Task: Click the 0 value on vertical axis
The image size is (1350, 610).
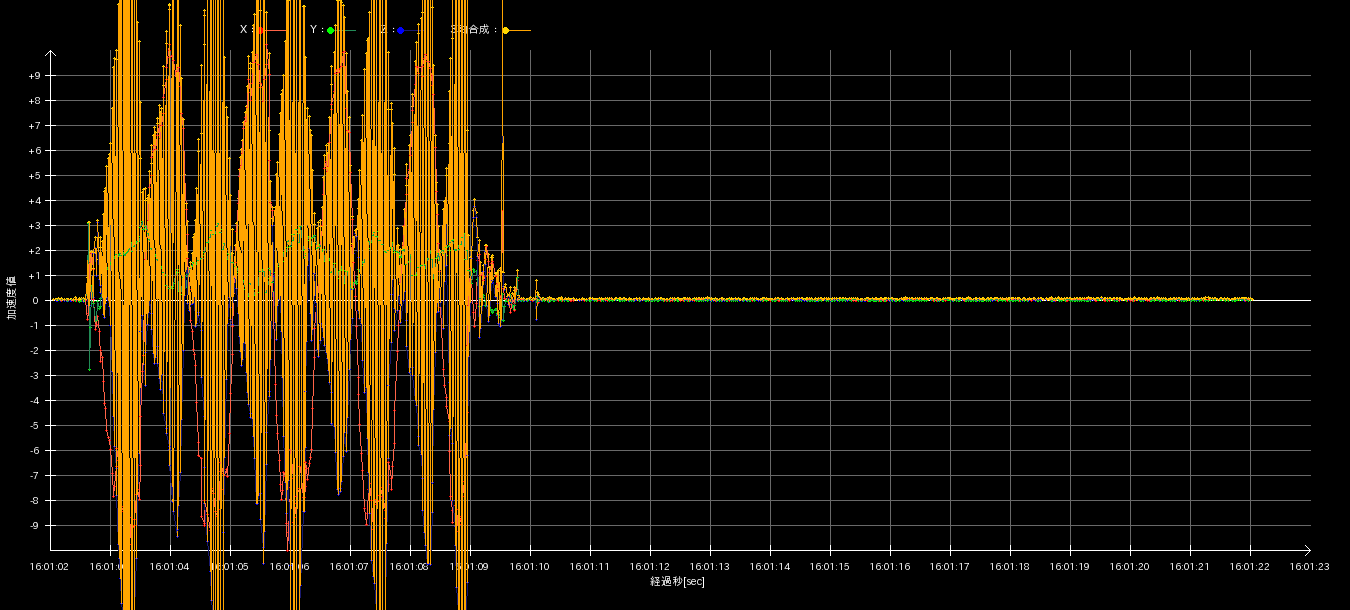Action: coord(36,301)
